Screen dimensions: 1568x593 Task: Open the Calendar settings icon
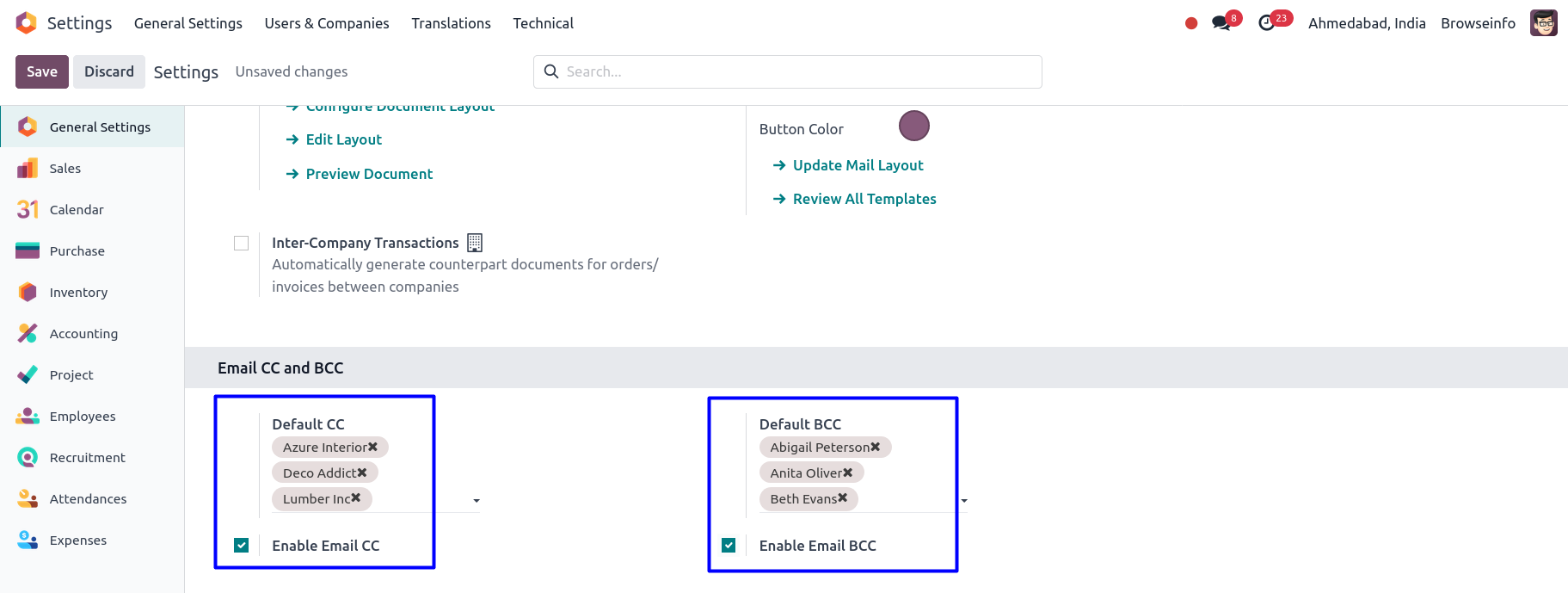click(28, 210)
